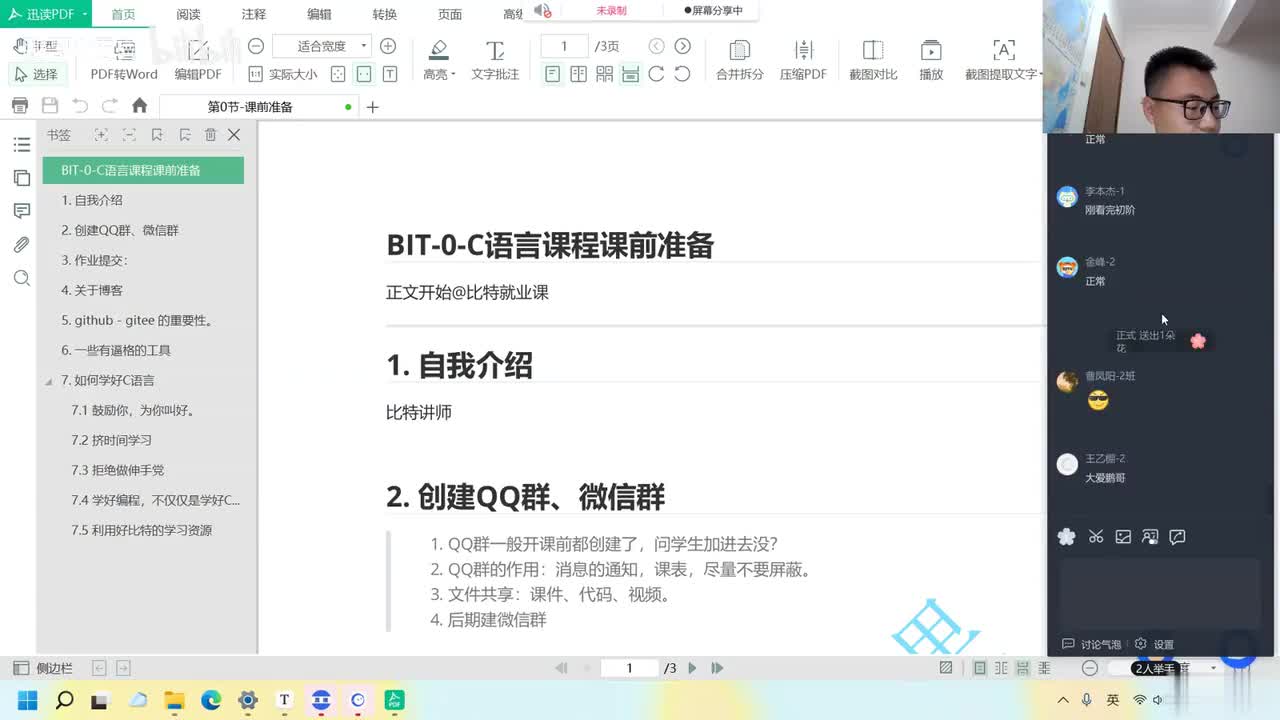1280x720 pixels.
Task: Open Windows Start menu
Action: click(x=27, y=700)
